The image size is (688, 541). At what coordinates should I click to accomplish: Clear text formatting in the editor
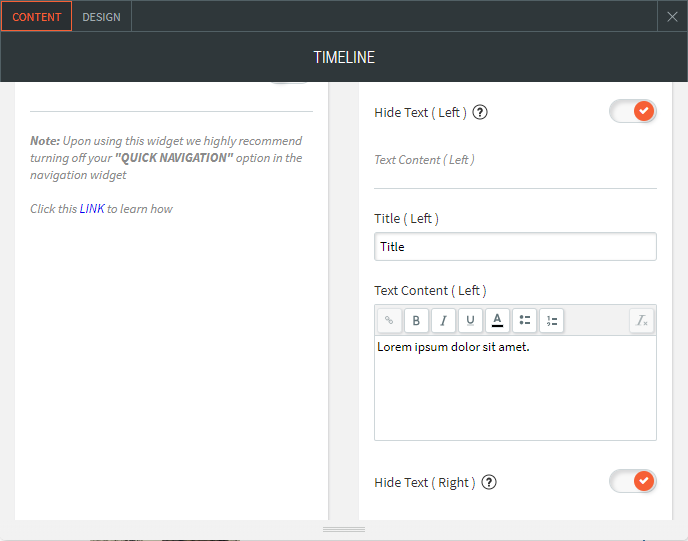click(642, 320)
